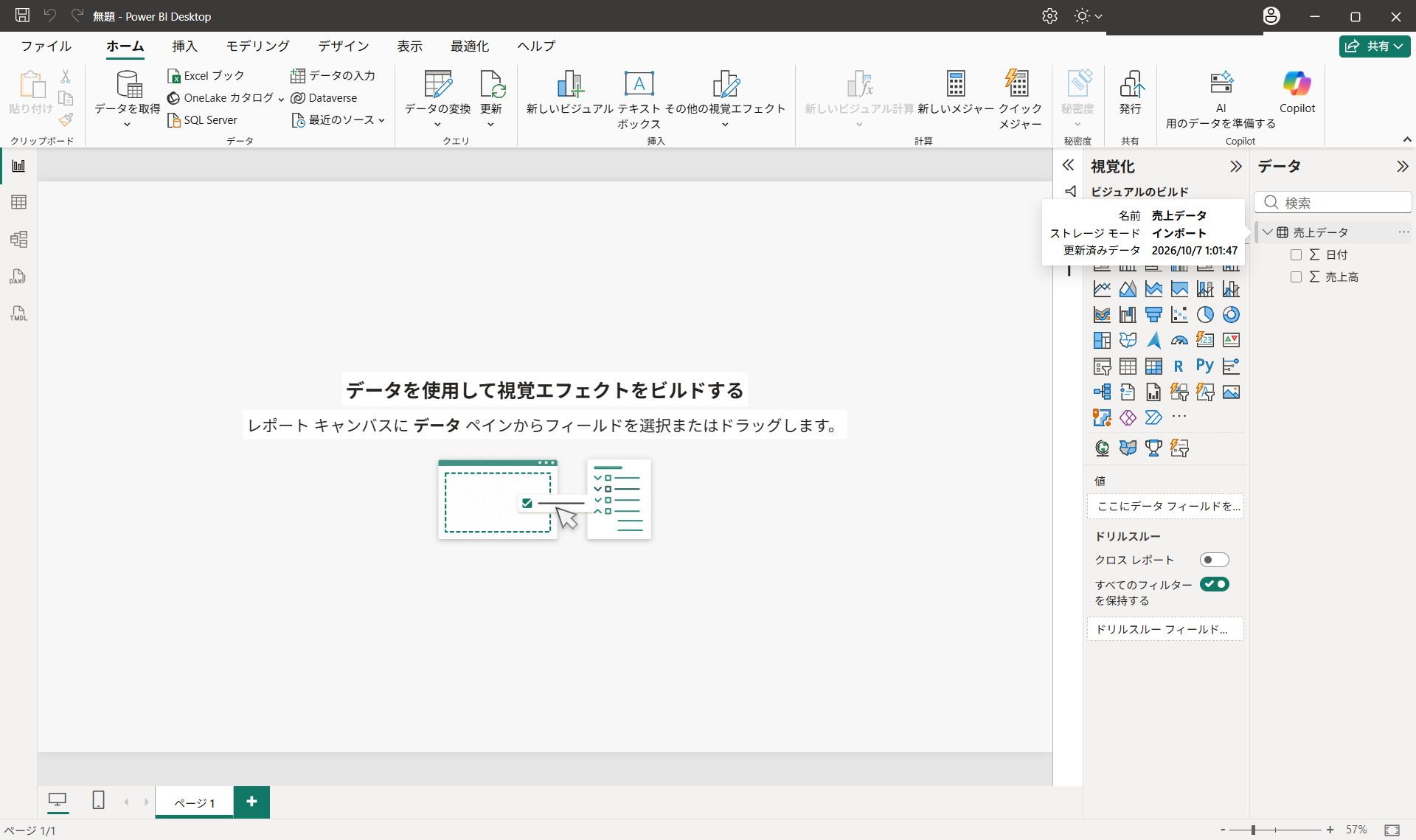
Task: Toggle すべてのフィルターを保持する switch
Action: (x=1214, y=584)
